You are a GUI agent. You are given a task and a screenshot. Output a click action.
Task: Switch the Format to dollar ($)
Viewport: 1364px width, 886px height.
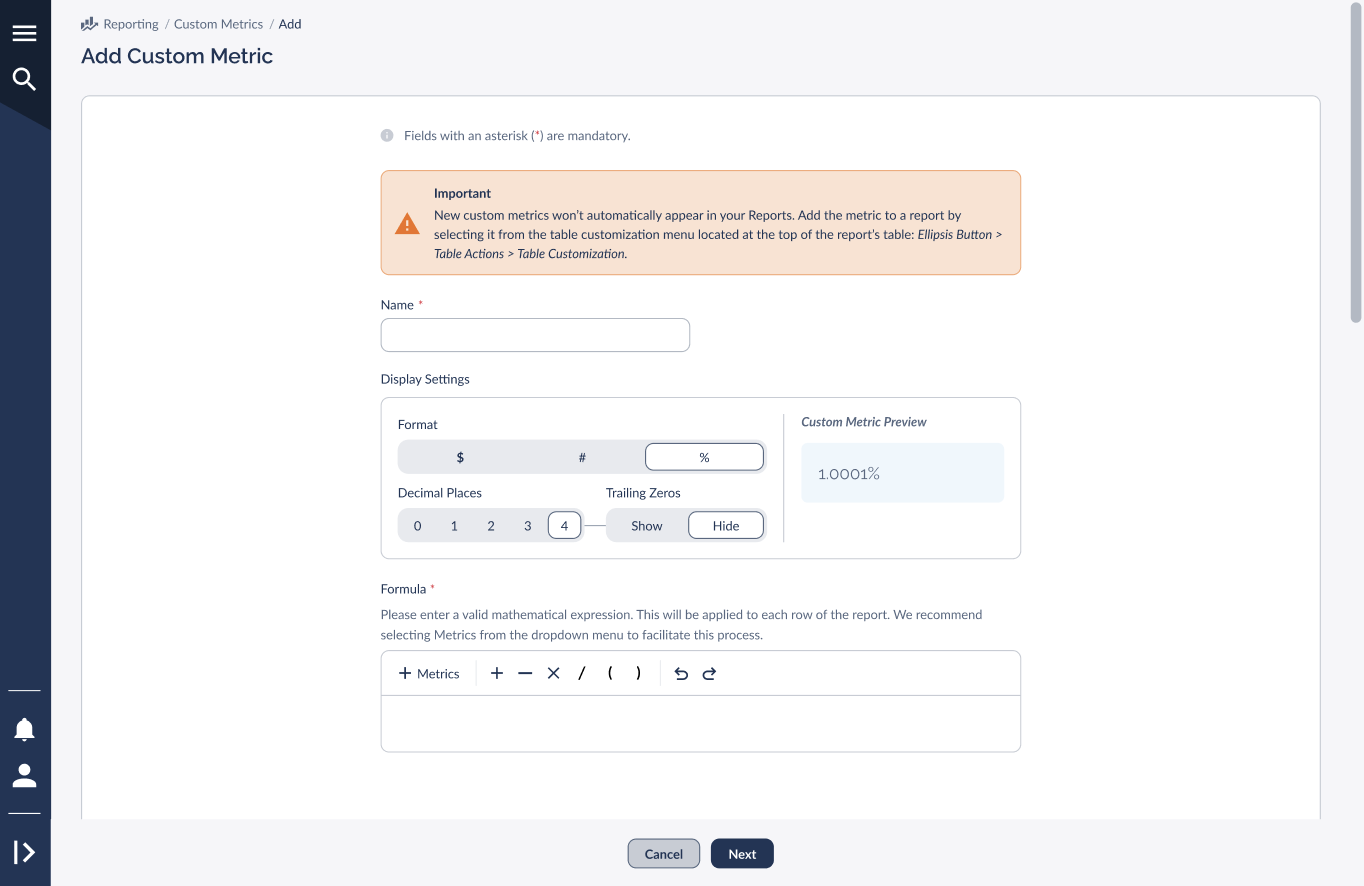(x=460, y=456)
